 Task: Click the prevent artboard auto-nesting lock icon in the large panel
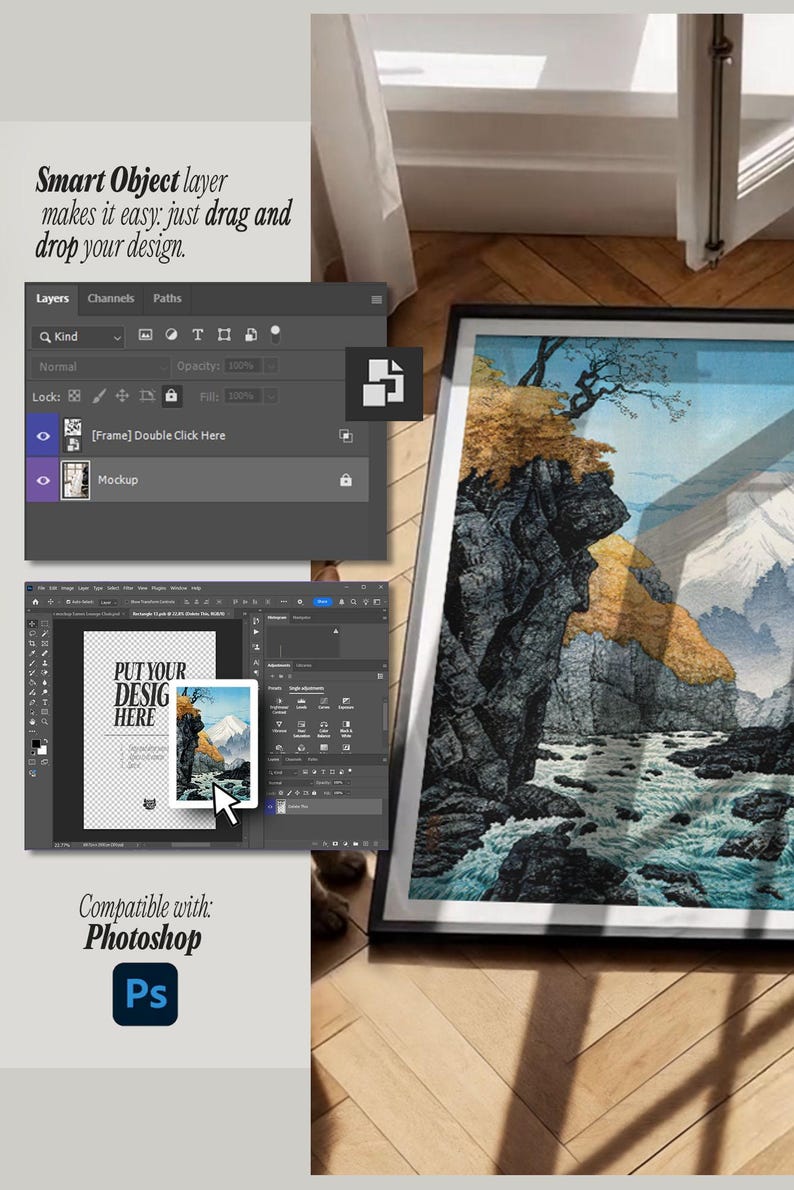147,396
